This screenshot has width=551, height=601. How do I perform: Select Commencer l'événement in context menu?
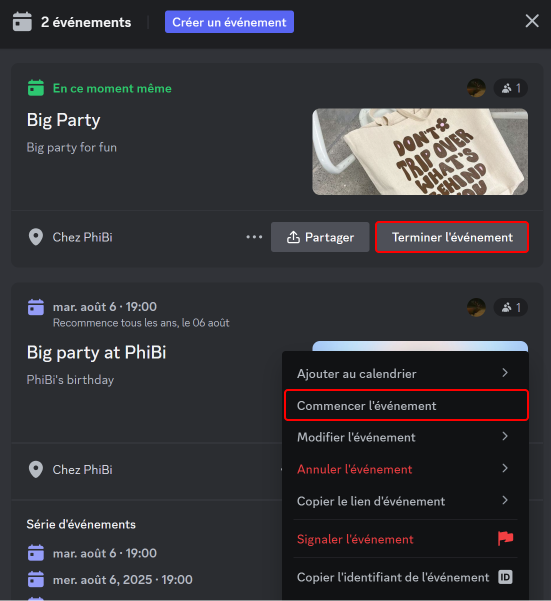[406, 406]
